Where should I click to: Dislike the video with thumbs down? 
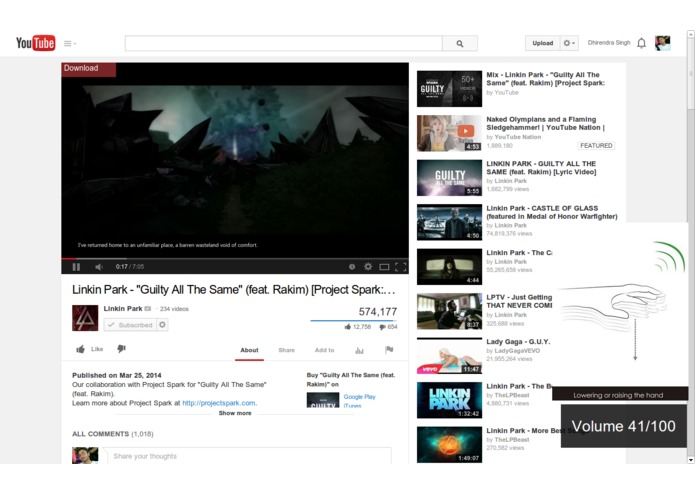(x=121, y=349)
